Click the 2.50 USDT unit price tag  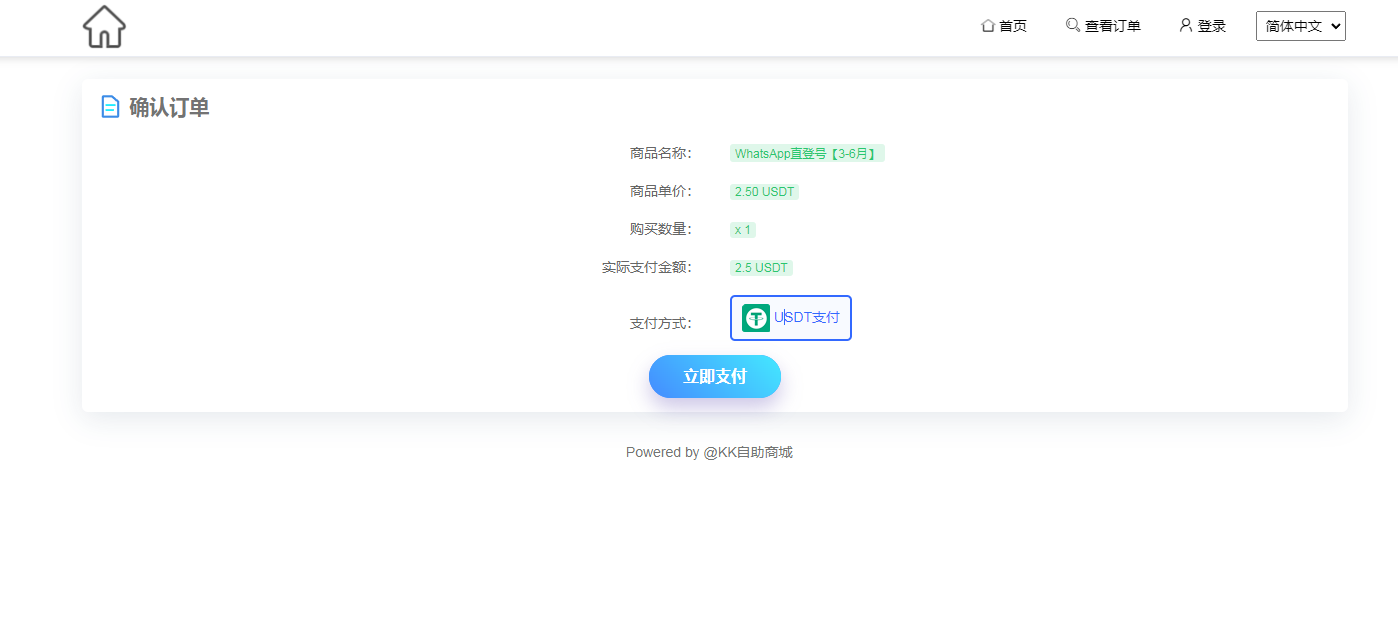click(764, 192)
